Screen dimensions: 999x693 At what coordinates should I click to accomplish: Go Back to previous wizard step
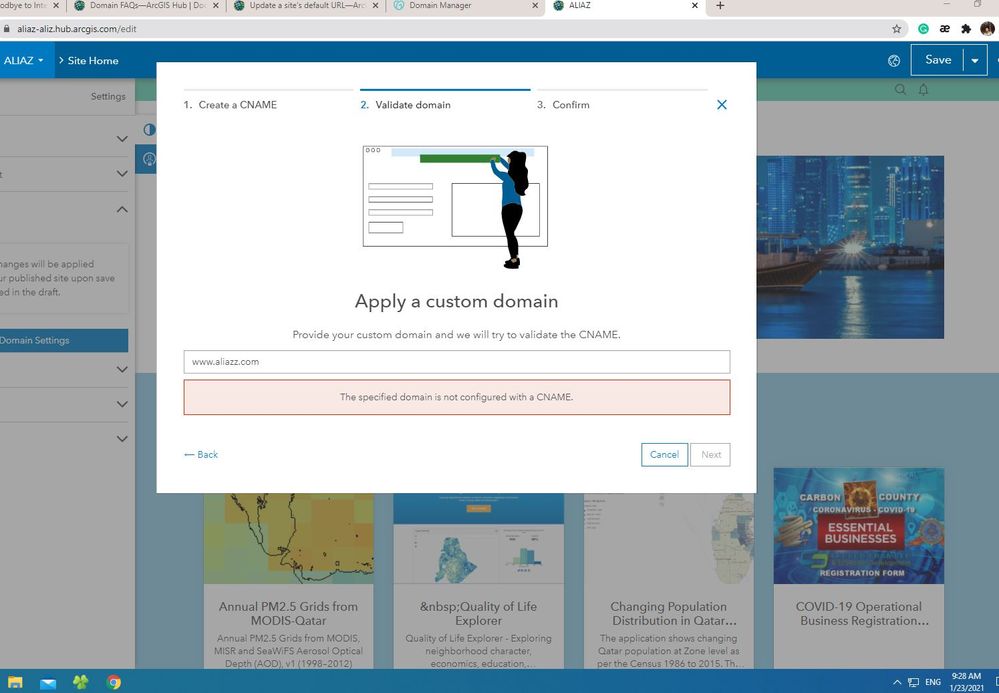click(201, 455)
